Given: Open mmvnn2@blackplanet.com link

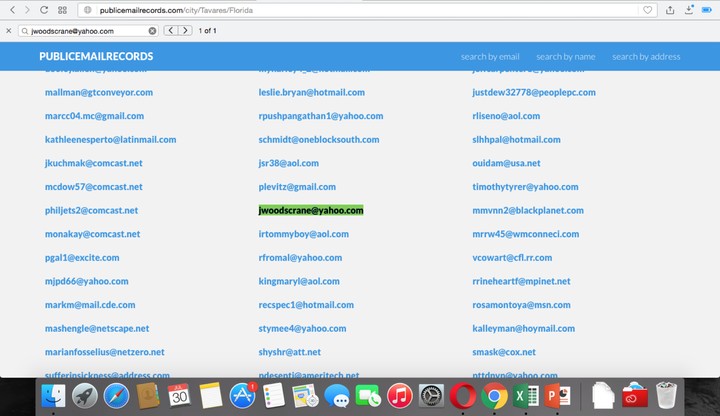Looking at the screenshot, I should point(528,210).
